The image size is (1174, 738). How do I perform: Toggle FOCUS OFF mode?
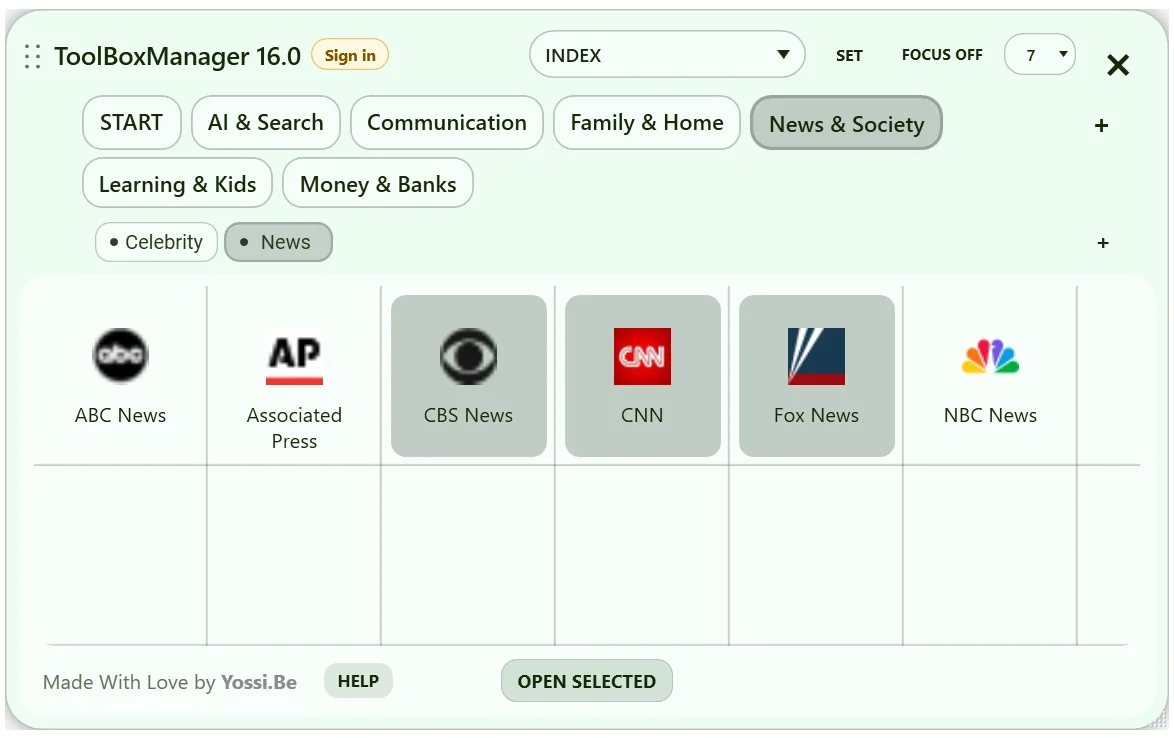[942, 55]
